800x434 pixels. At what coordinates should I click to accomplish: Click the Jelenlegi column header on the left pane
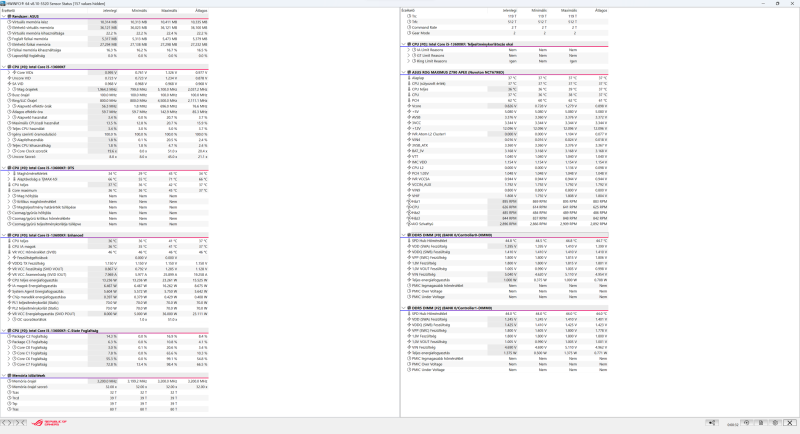tap(110, 11)
